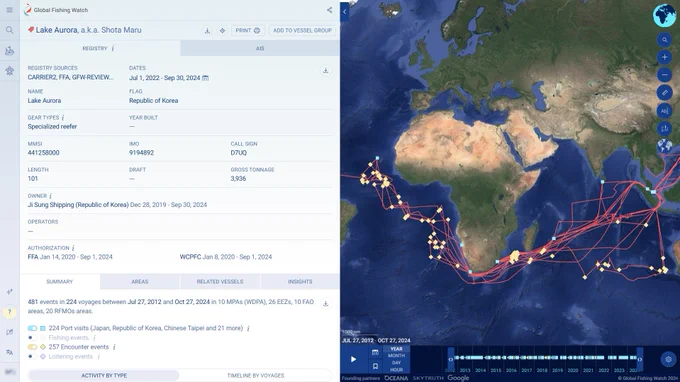This screenshot has width=680, height=382.
Task: Show Gear Types info tooltip icon
Action: click(x=63, y=118)
